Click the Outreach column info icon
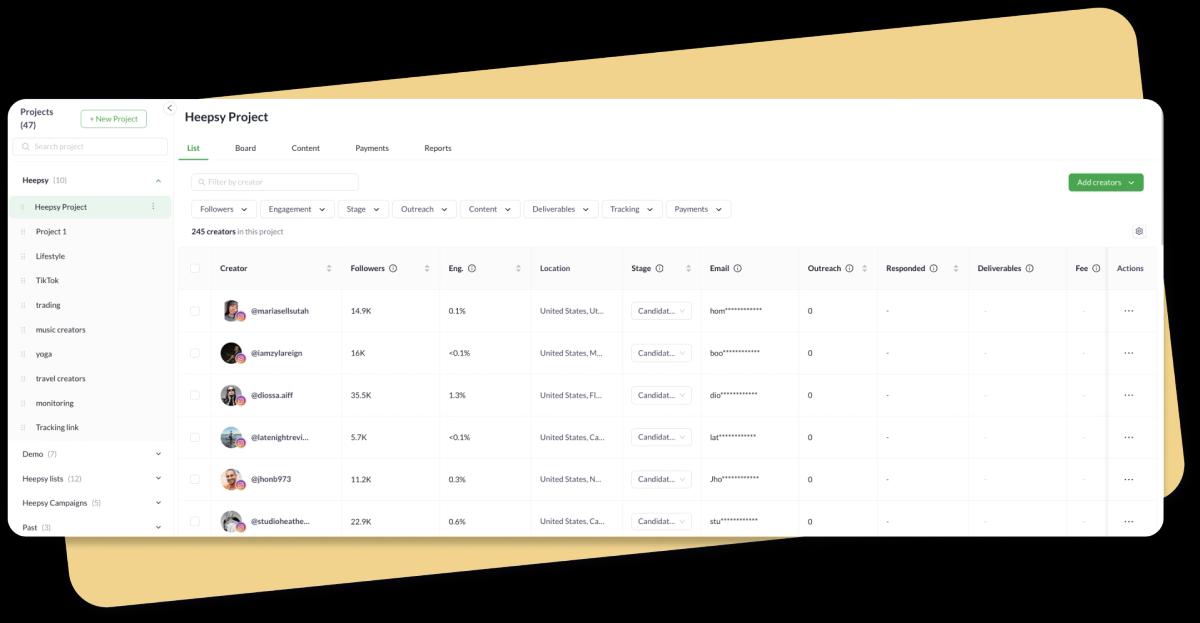The width and height of the screenshot is (1200, 623). pyautogui.click(x=849, y=268)
